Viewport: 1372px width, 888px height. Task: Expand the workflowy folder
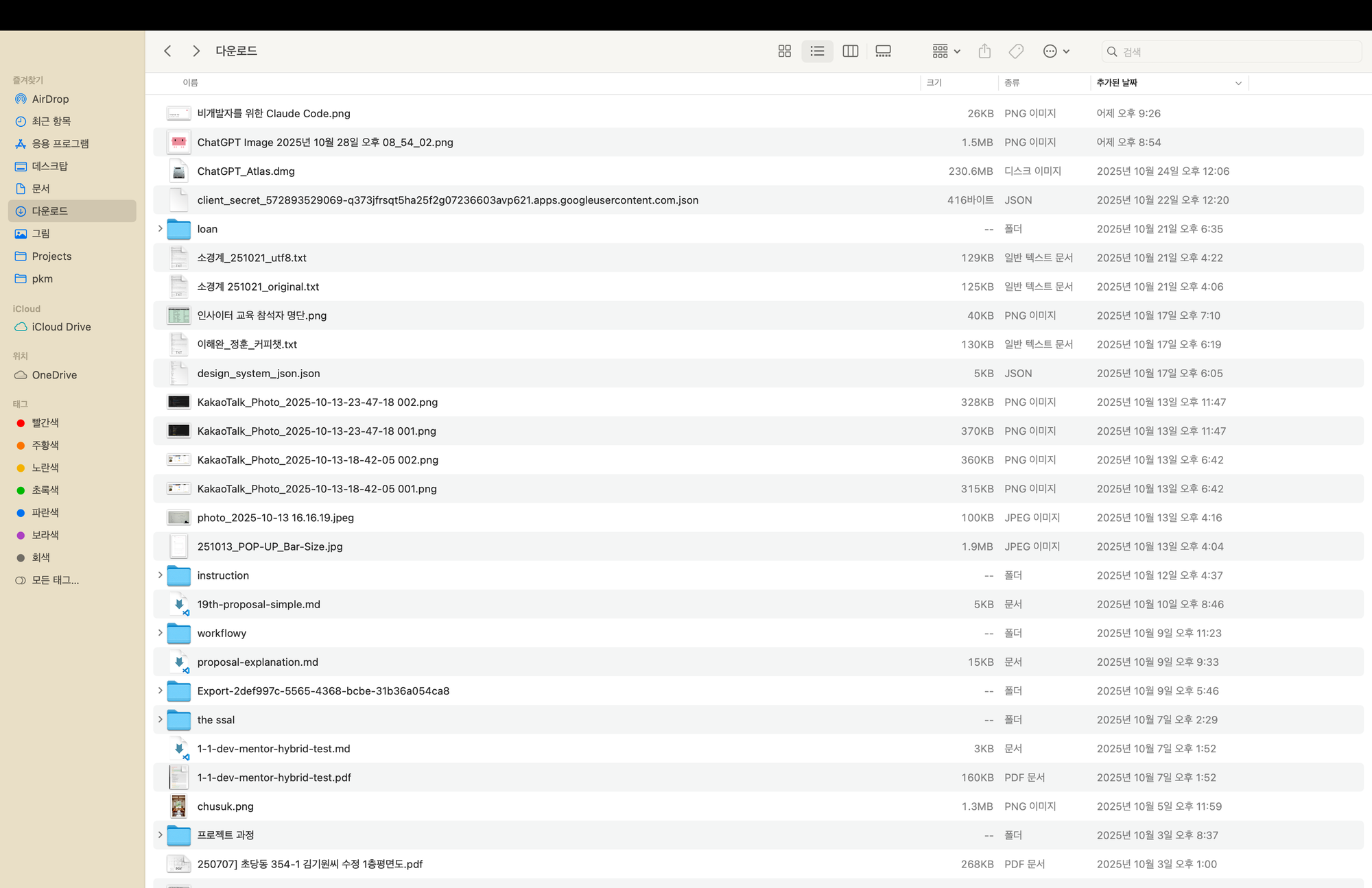(160, 633)
